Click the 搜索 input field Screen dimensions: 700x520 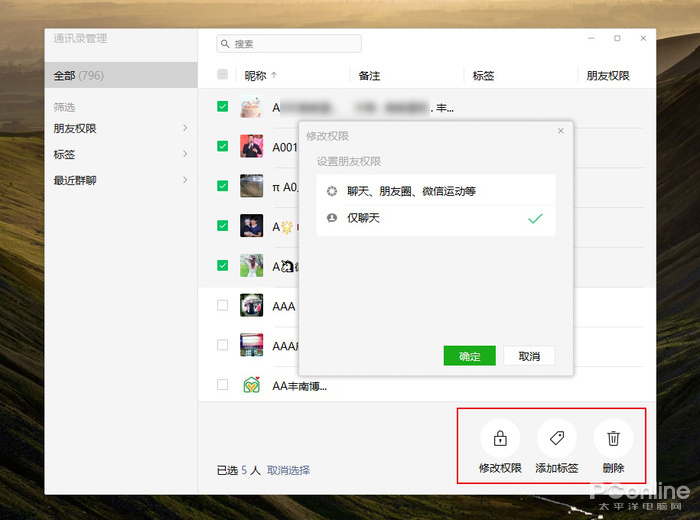(x=289, y=44)
